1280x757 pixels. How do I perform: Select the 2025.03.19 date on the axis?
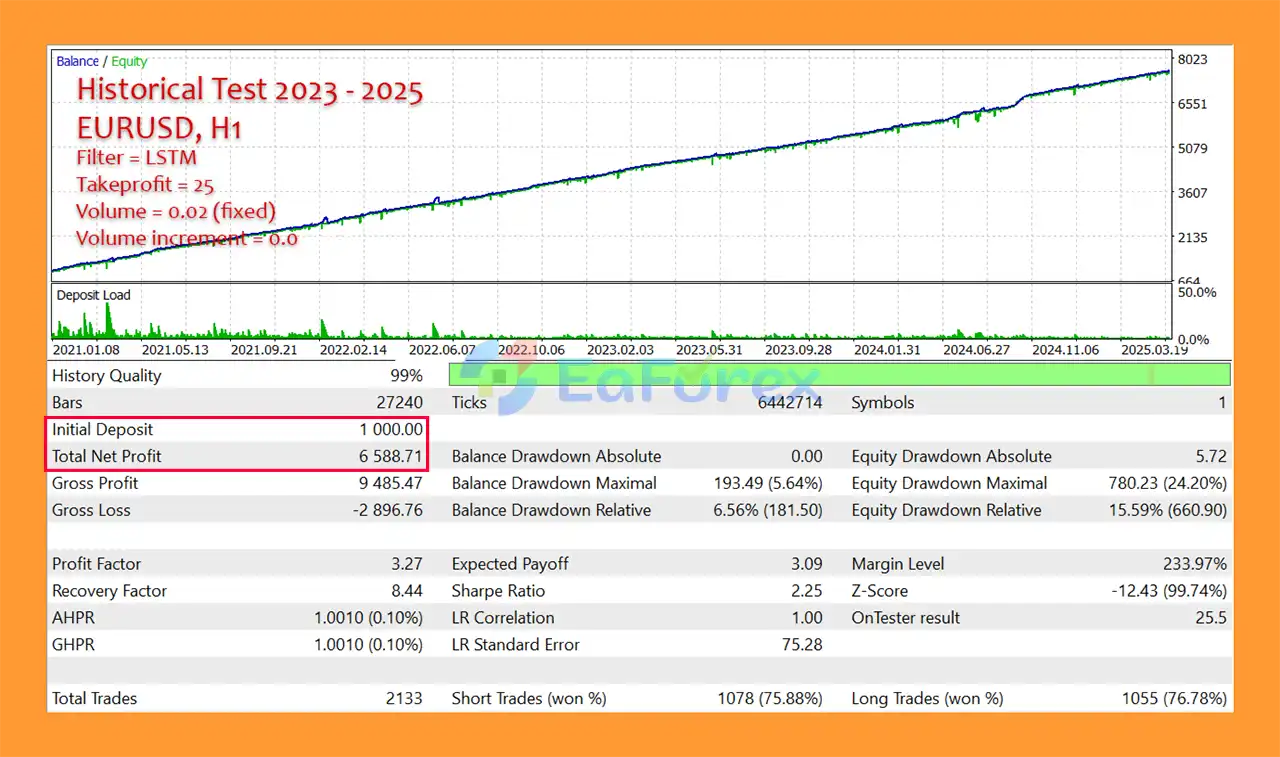tap(1156, 350)
